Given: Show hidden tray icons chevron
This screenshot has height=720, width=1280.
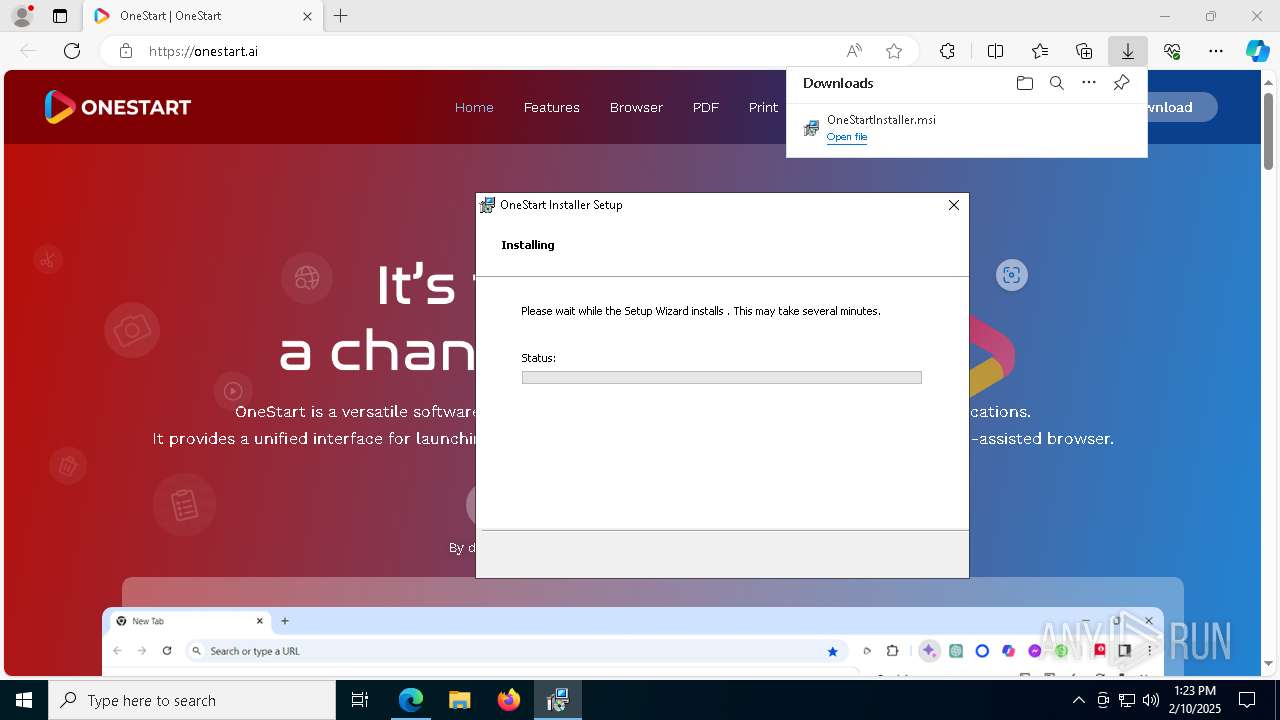Looking at the screenshot, I should (x=1078, y=700).
